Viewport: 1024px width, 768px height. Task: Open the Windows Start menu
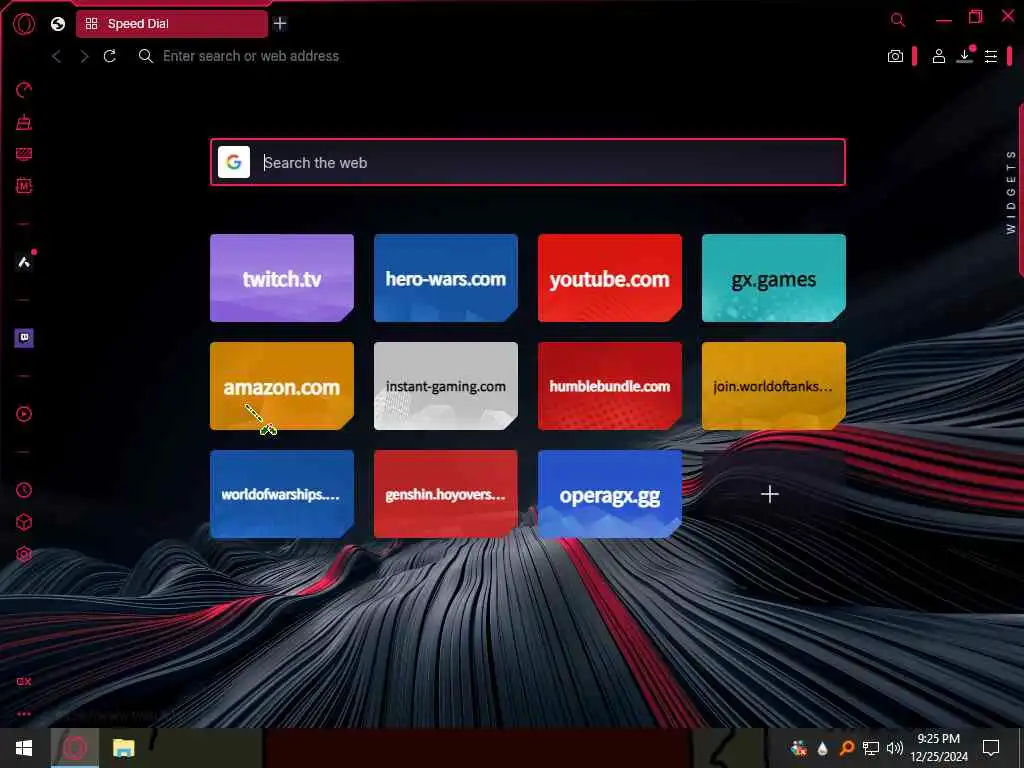(x=24, y=748)
